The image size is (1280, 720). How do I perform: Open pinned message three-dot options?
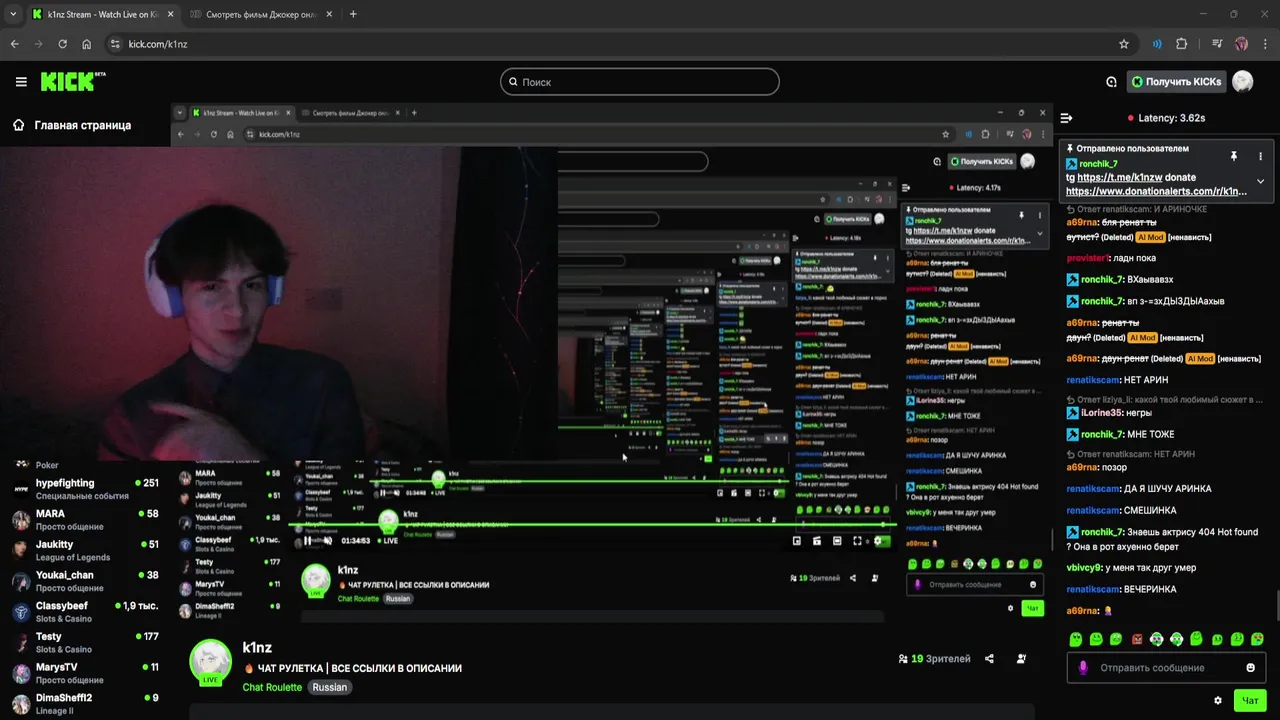[x=1260, y=156]
